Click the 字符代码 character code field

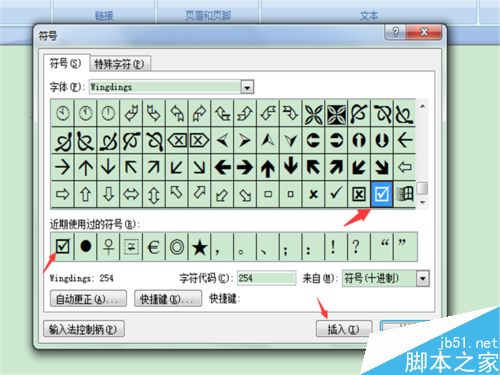pyautogui.click(x=266, y=278)
